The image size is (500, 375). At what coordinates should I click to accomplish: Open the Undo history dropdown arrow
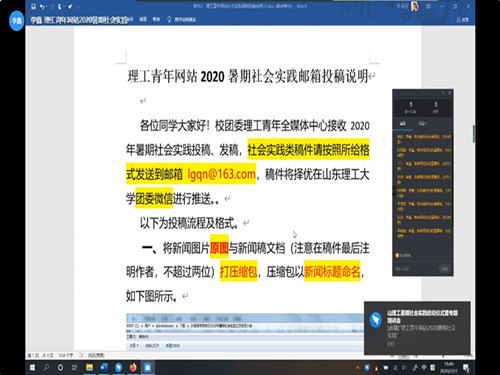coord(46,6)
